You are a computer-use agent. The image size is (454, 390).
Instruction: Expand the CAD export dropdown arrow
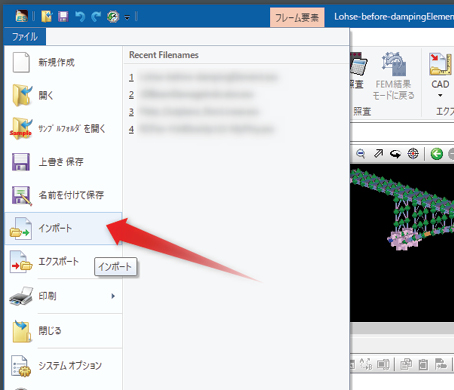pos(440,95)
